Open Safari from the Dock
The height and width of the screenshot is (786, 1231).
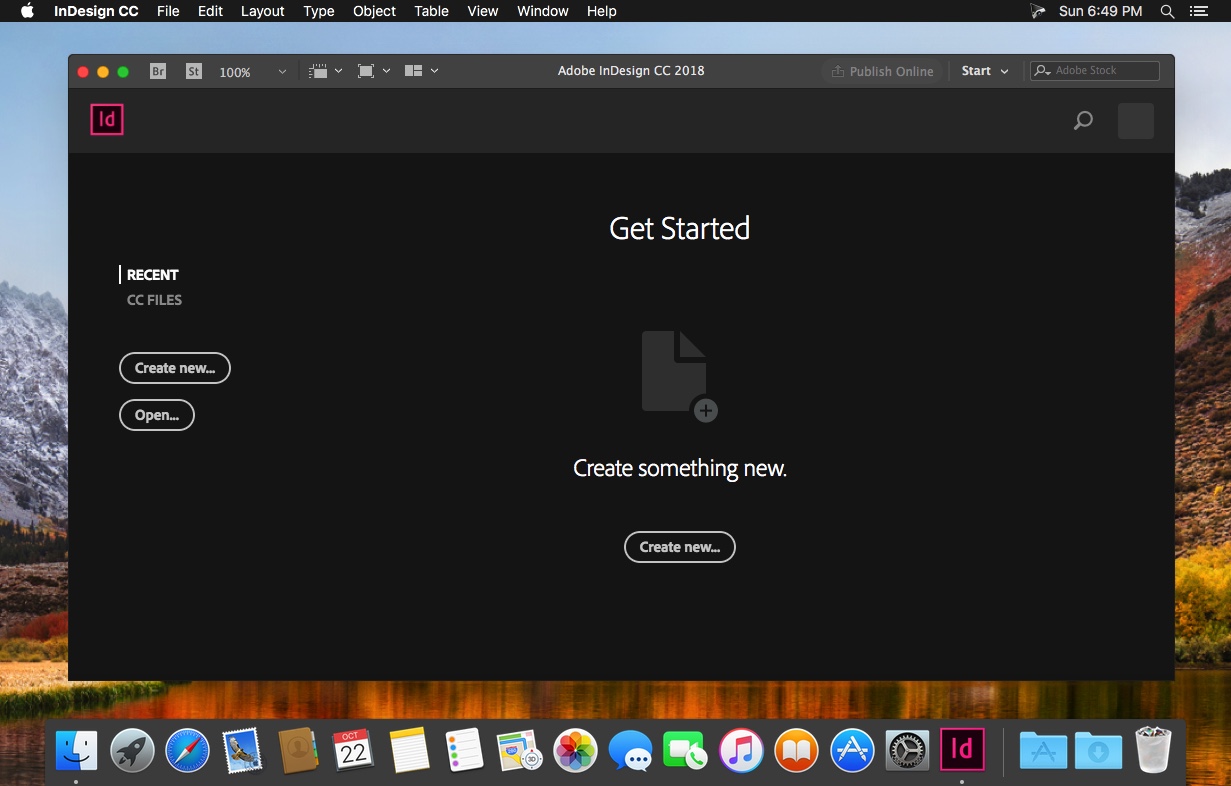pos(187,750)
